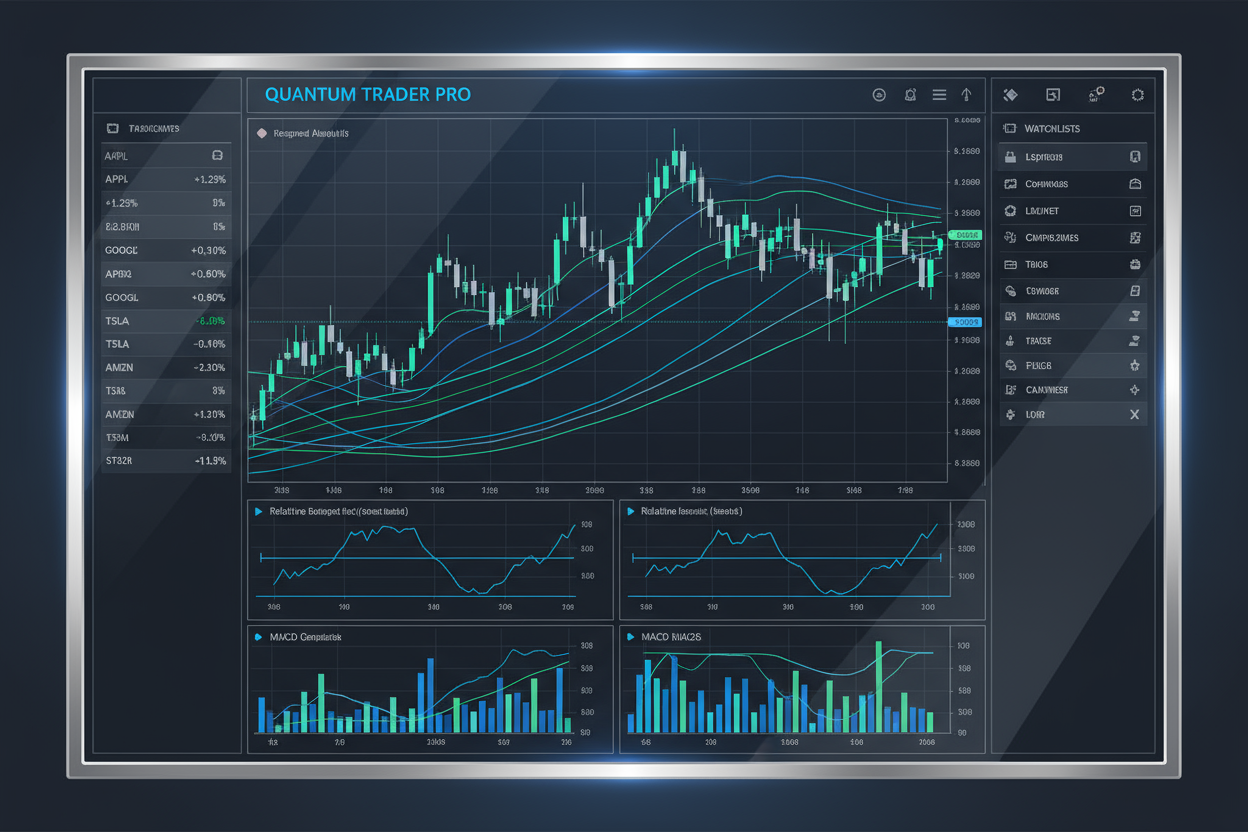Open the settings gear in the right panel
Viewport: 1248px width, 832px height.
click(1137, 95)
